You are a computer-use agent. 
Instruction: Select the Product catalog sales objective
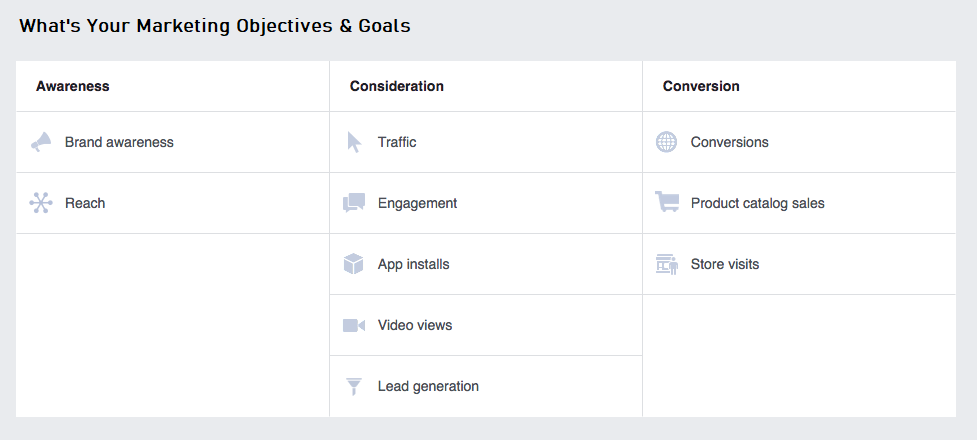757,204
